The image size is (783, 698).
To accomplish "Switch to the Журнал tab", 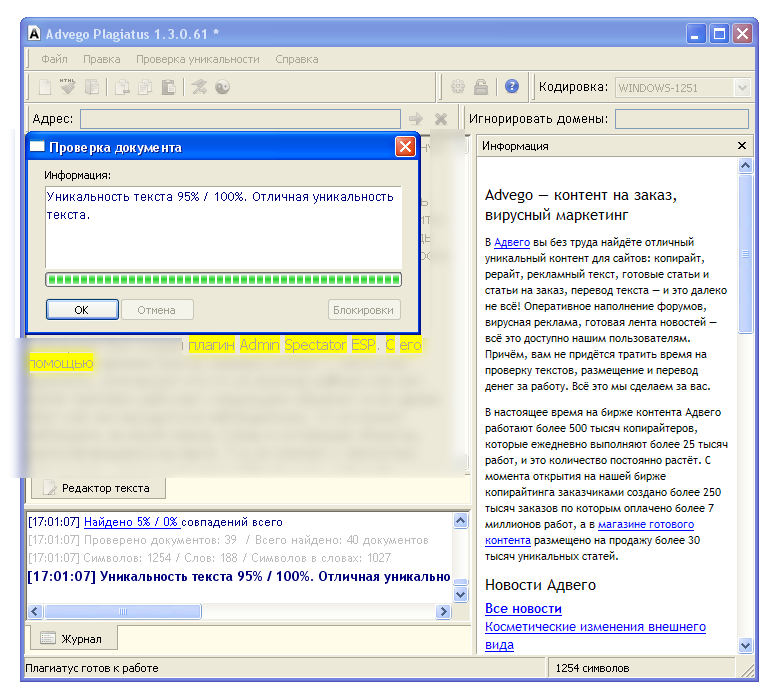I will pyautogui.click(x=73, y=639).
